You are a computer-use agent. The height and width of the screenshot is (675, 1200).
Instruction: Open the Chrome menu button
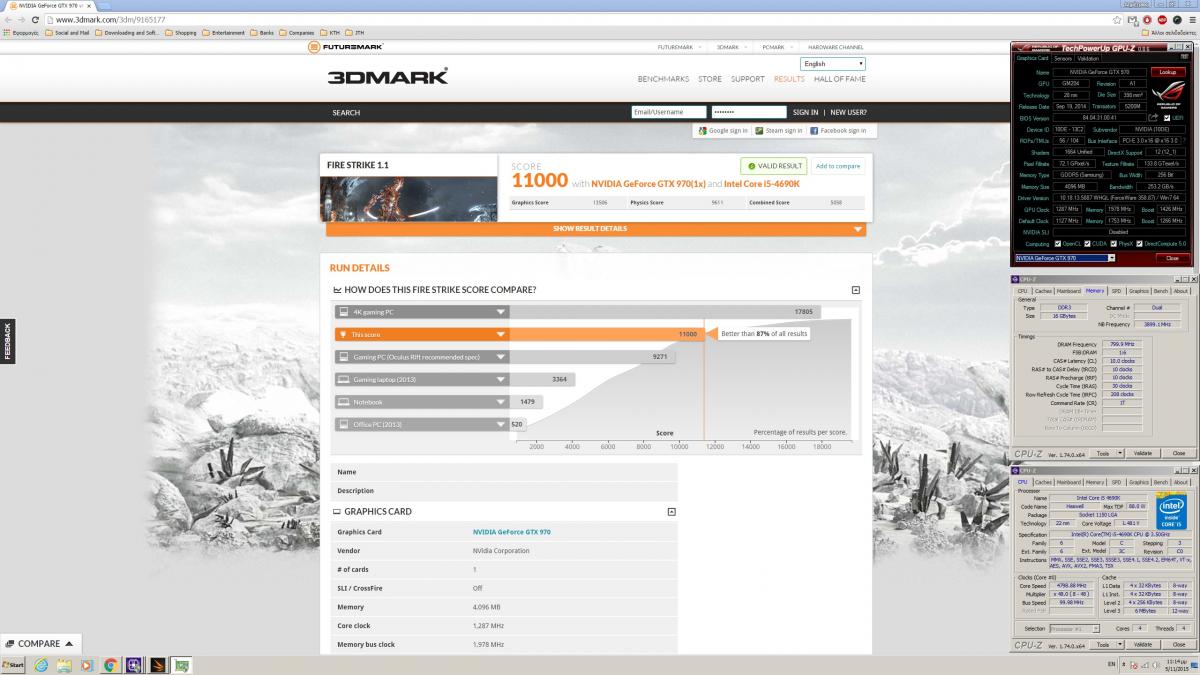point(1191,19)
